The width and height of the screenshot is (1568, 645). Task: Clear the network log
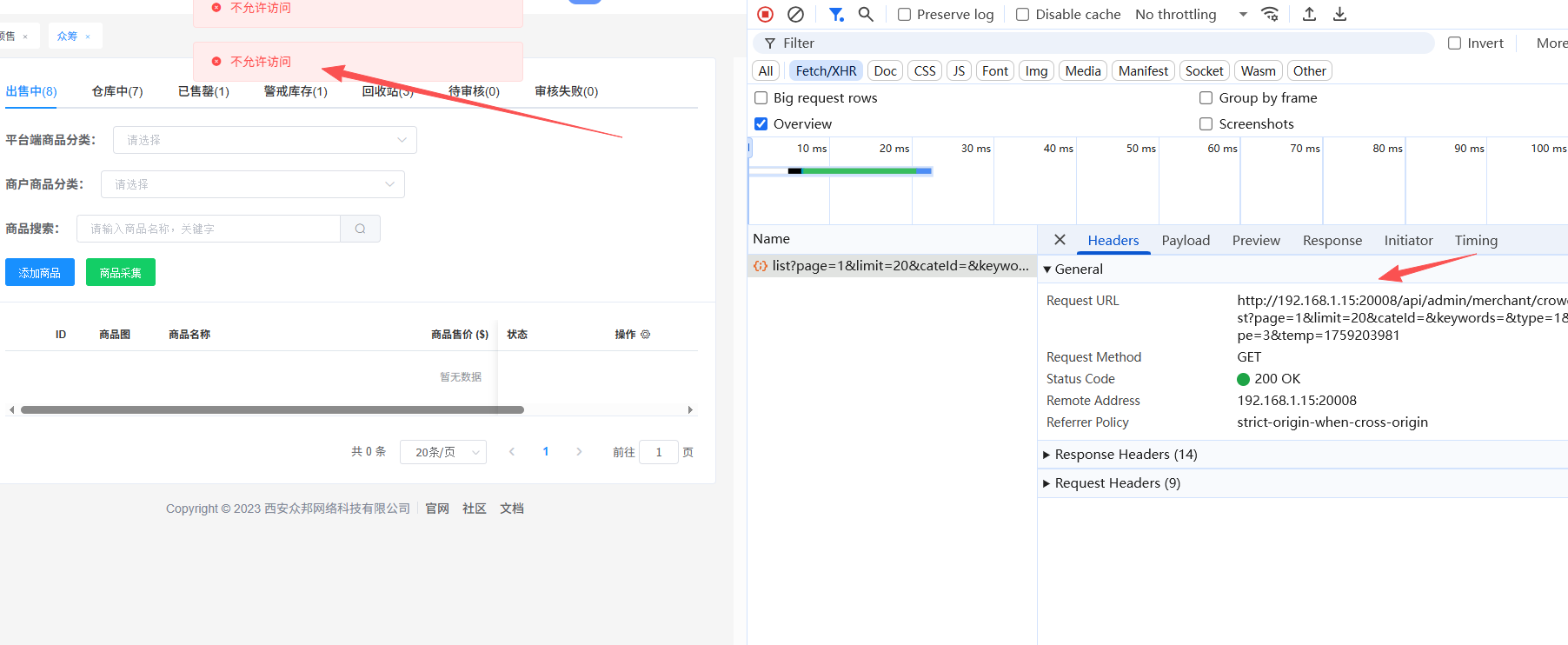click(x=795, y=14)
